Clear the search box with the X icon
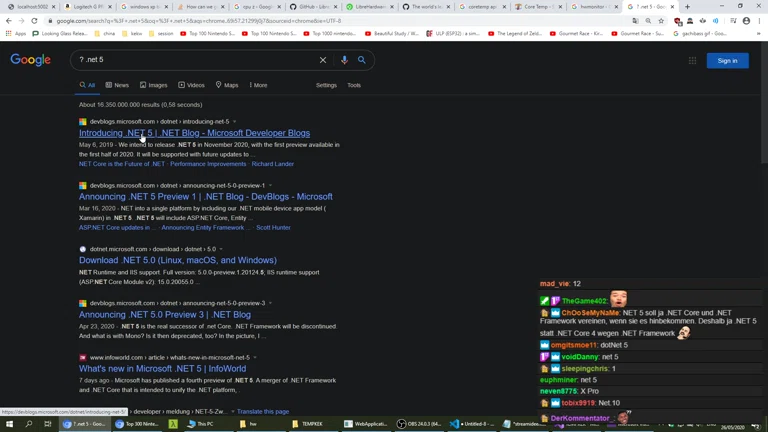This screenshot has width=768, height=432. pos(323,60)
